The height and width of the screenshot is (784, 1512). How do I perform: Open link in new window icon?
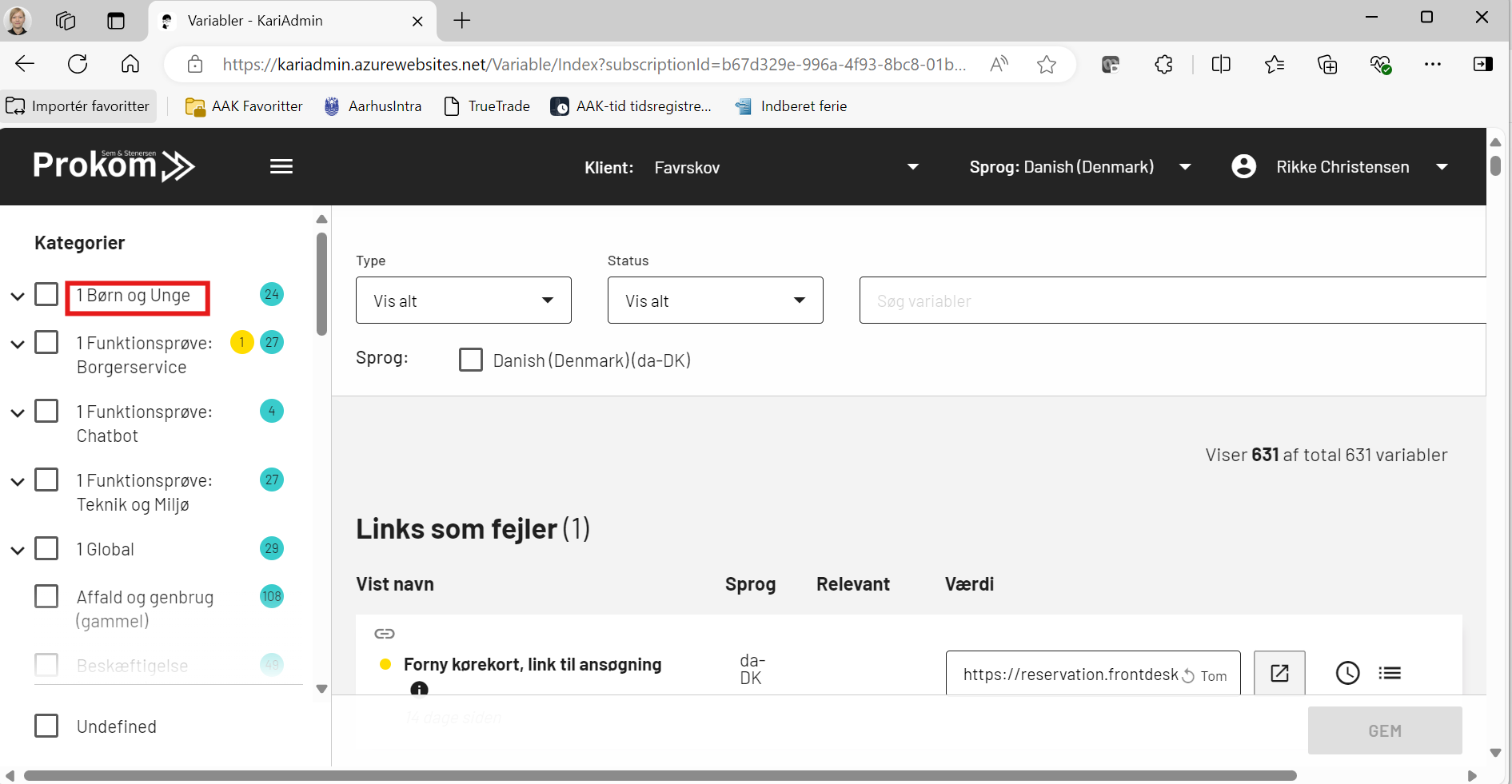coord(1279,673)
